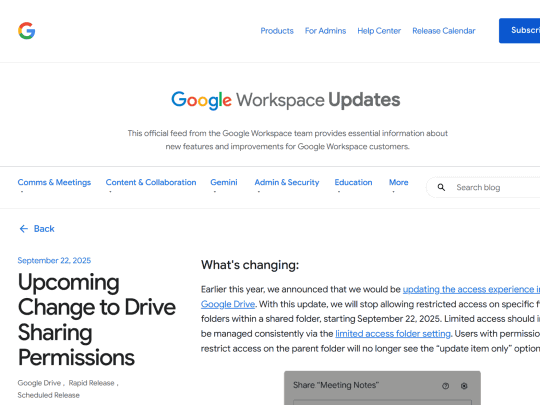Screen dimensions: 540x405
Task: Open the Release Calendar link
Action: 444,31
